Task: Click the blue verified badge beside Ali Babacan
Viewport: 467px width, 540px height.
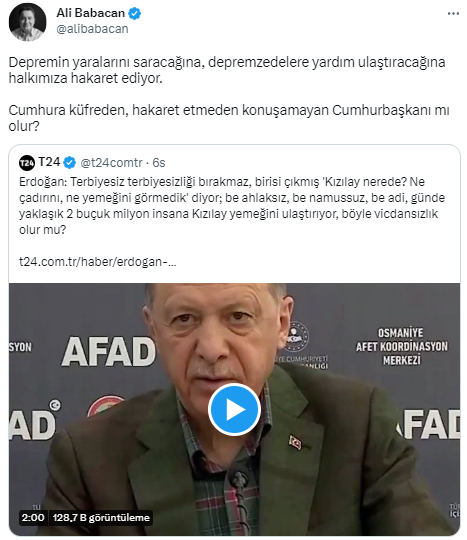Action: pos(134,13)
